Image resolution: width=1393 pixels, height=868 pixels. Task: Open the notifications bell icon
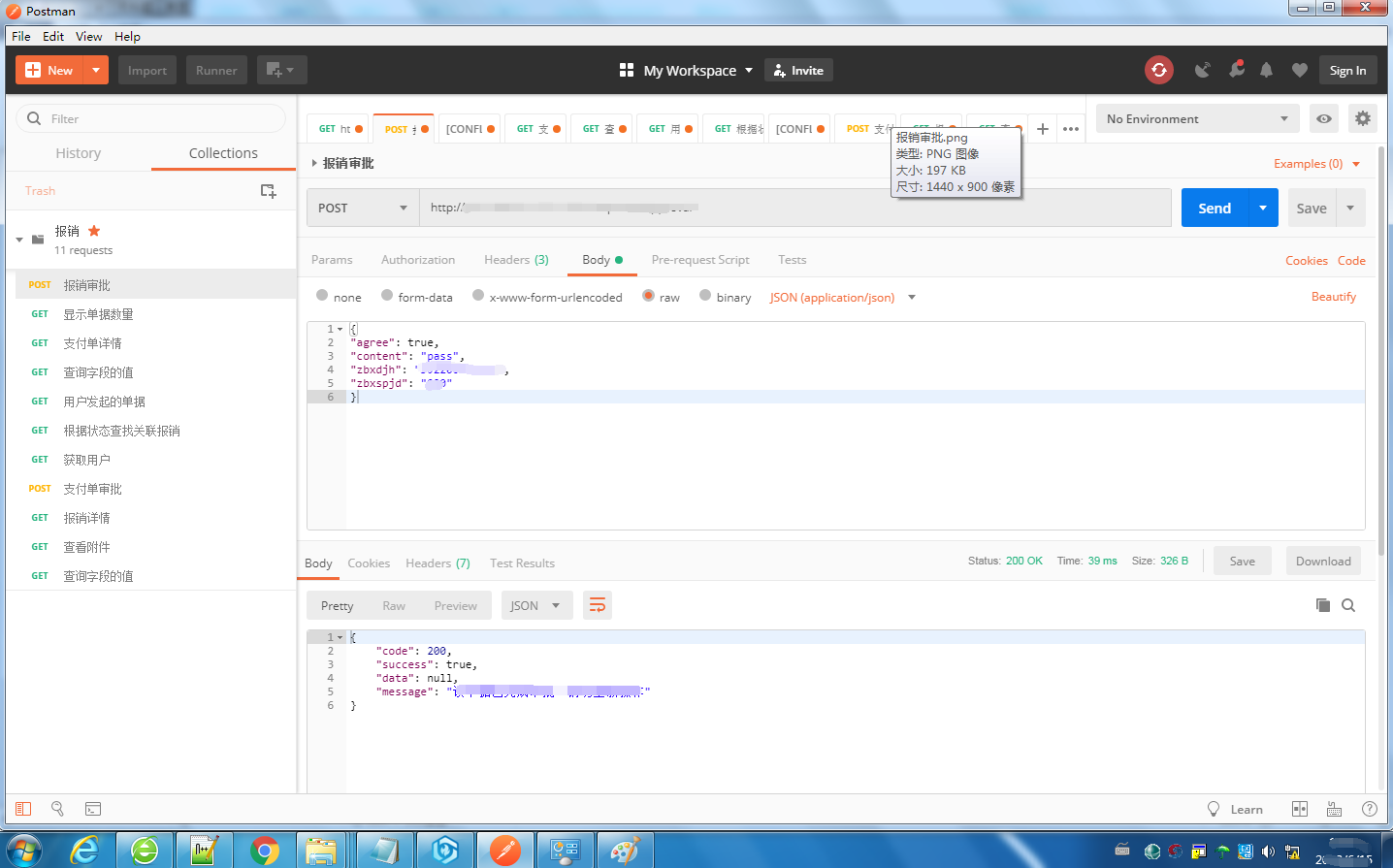[1266, 70]
